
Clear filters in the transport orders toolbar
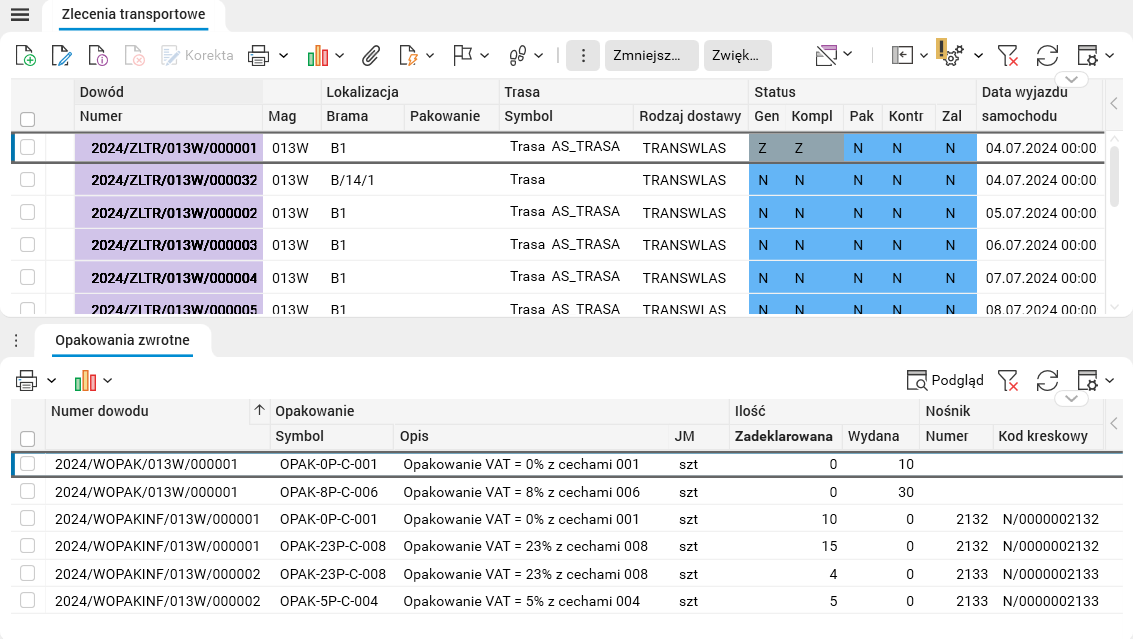(1008, 55)
